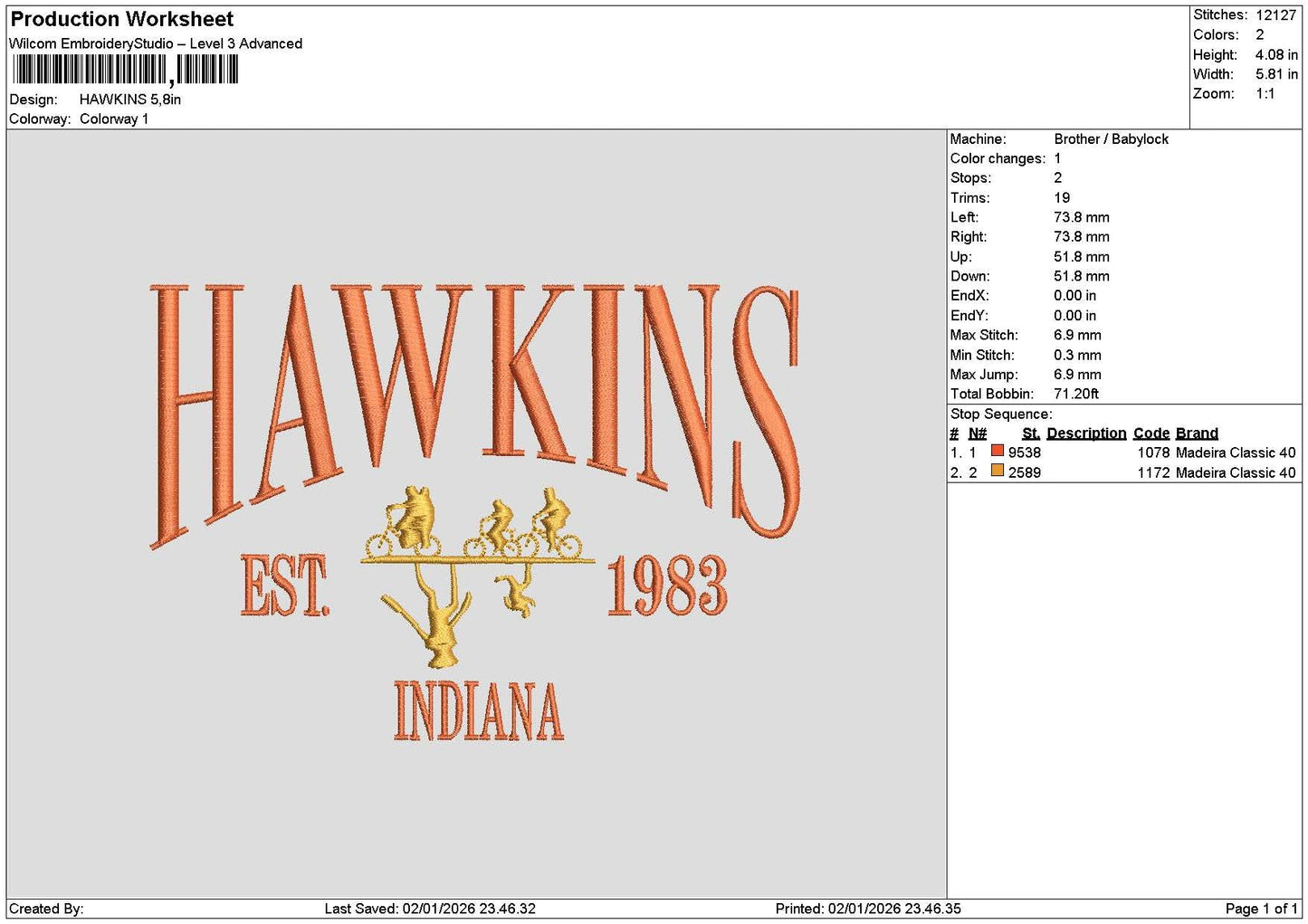Click the design name 'HAWKINS 5,8in'
Screen dimensions: 1308x924
coord(130,100)
